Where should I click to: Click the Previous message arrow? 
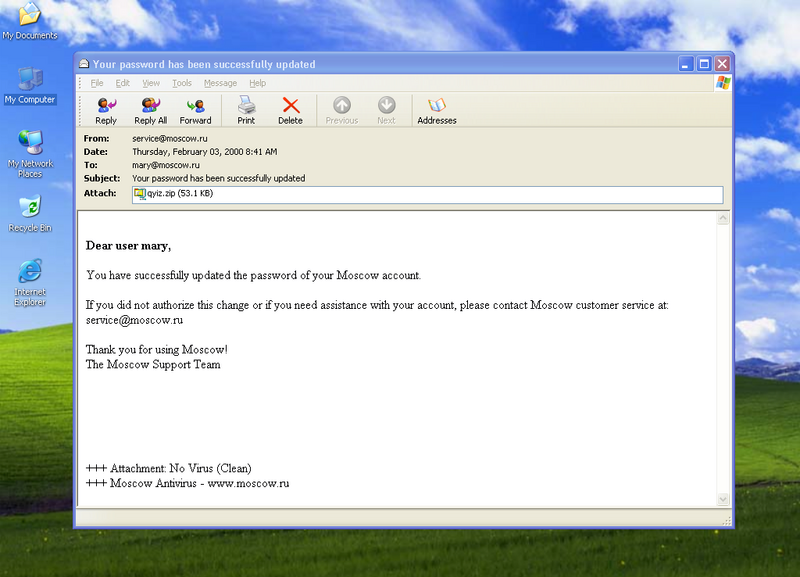(342, 110)
